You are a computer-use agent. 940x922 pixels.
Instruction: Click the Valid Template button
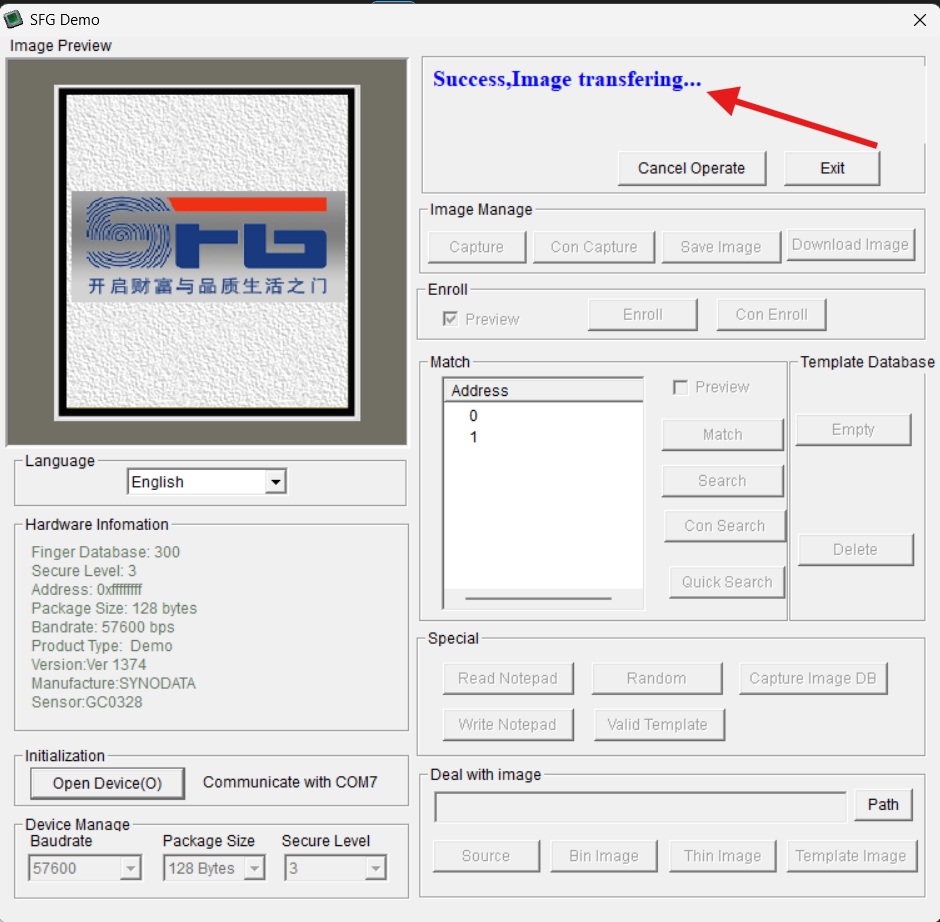pyautogui.click(x=659, y=725)
